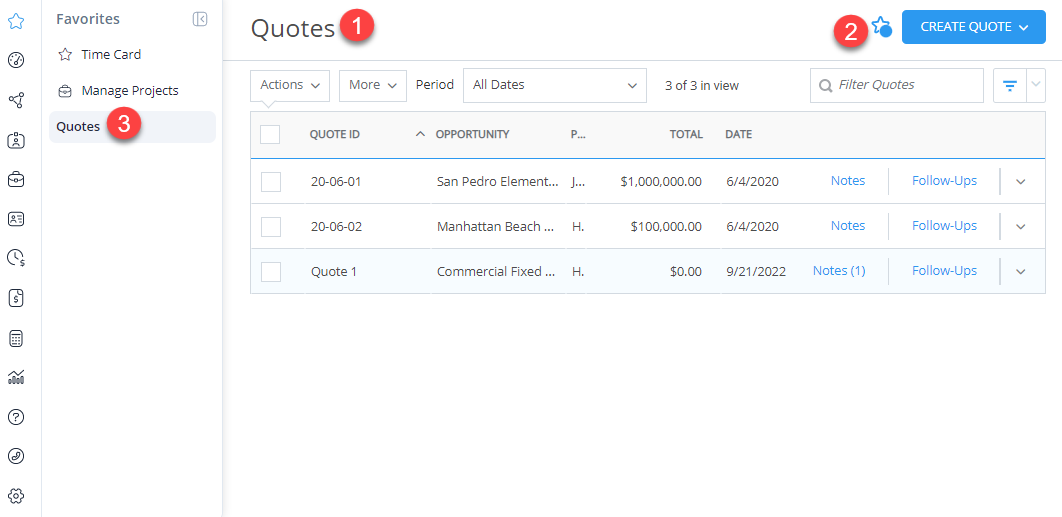Click the $0.00 total cell
This screenshot has width=1062, height=517.
tap(685, 271)
